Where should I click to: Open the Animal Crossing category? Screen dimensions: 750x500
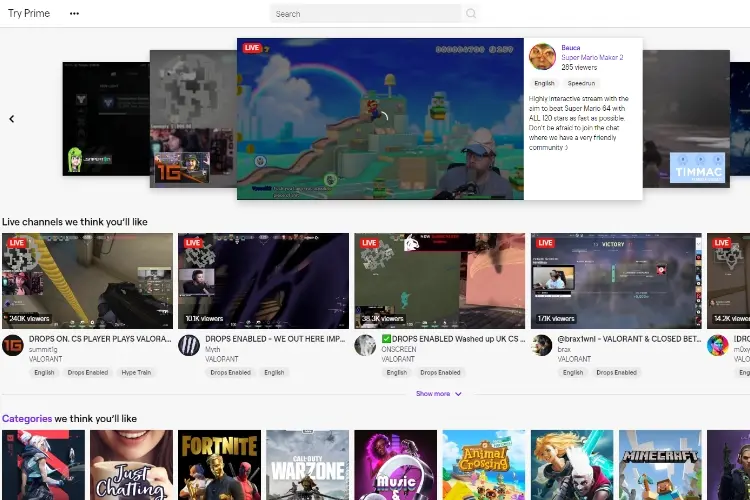click(484, 465)
